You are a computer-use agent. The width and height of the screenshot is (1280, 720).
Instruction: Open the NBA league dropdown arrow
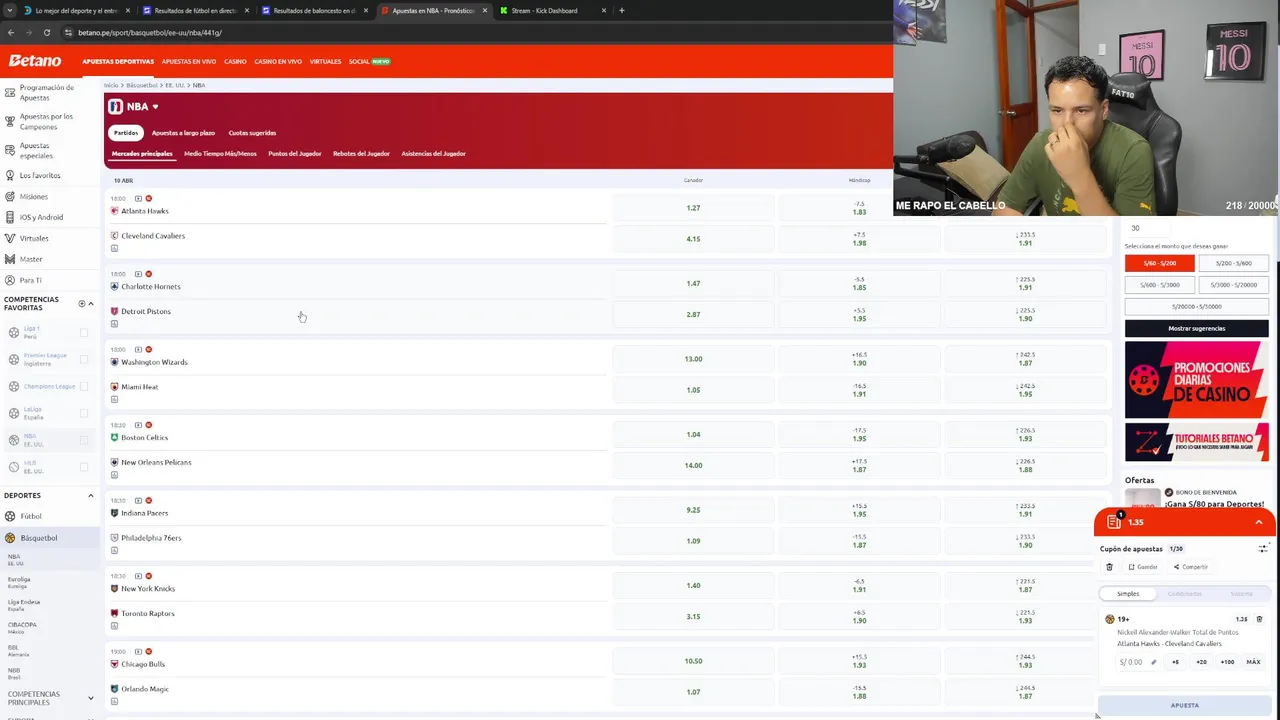(155, 107)
